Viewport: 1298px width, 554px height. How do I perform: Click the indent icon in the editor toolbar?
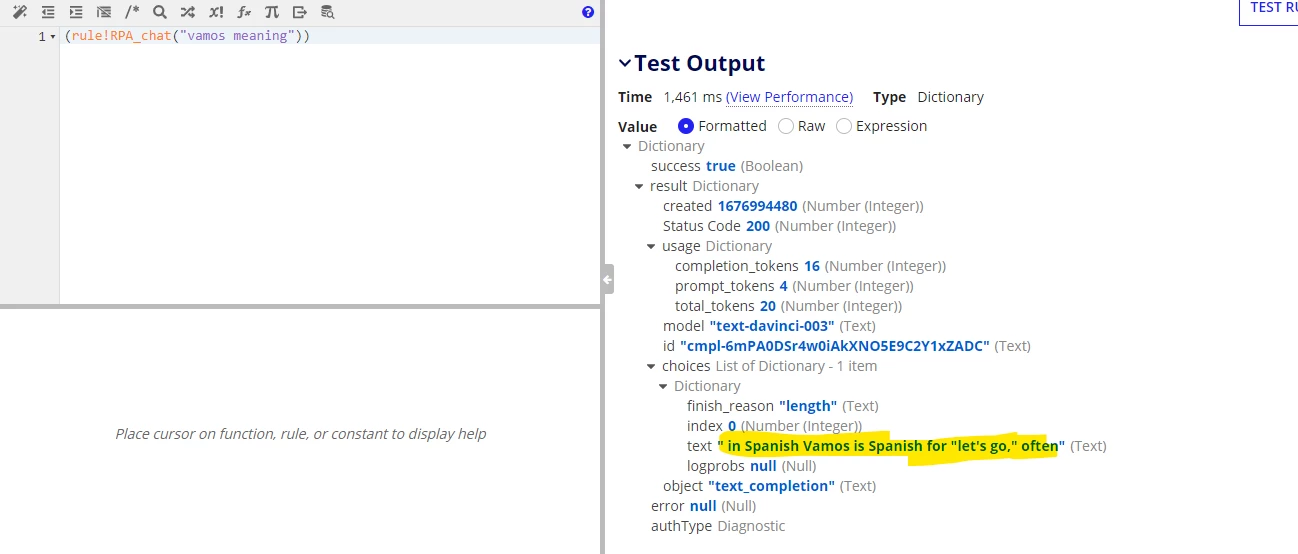coord(76,12)
